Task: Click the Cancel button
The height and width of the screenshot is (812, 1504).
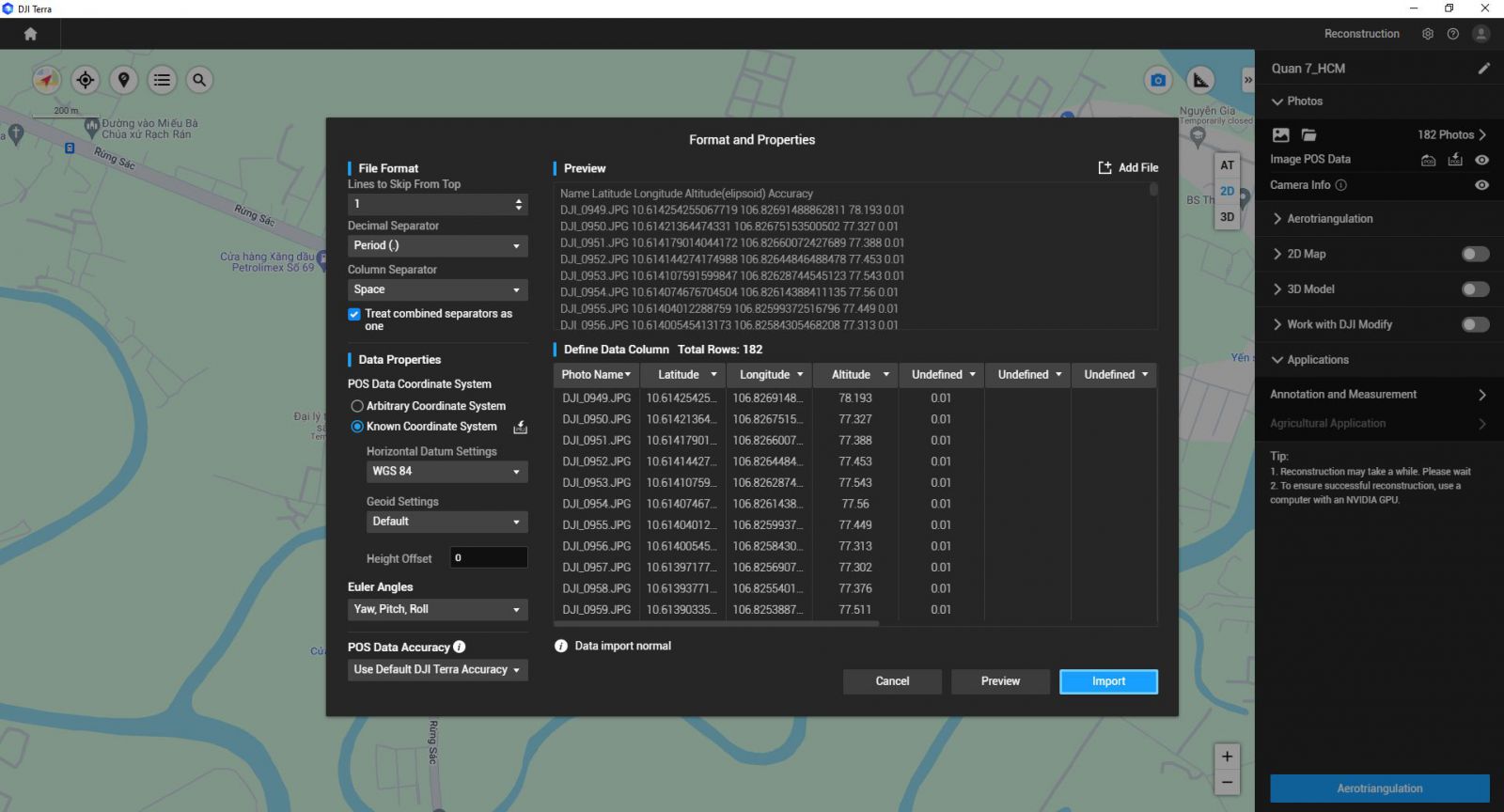Action: (x=892, y=681)
